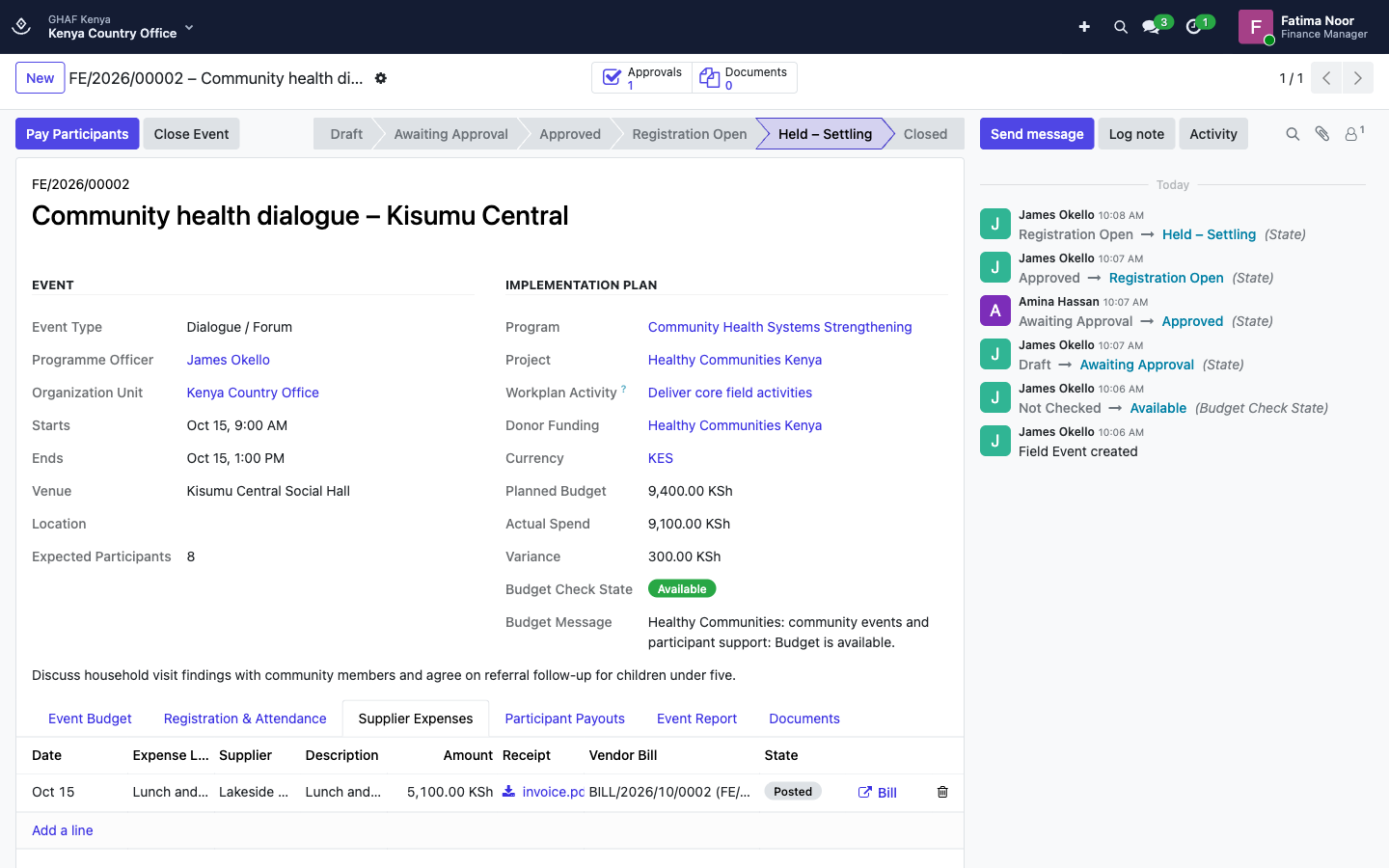Click the Workplan Activity help question mark
Viewport: 1389px width, 868px height.
pos(624,389)
